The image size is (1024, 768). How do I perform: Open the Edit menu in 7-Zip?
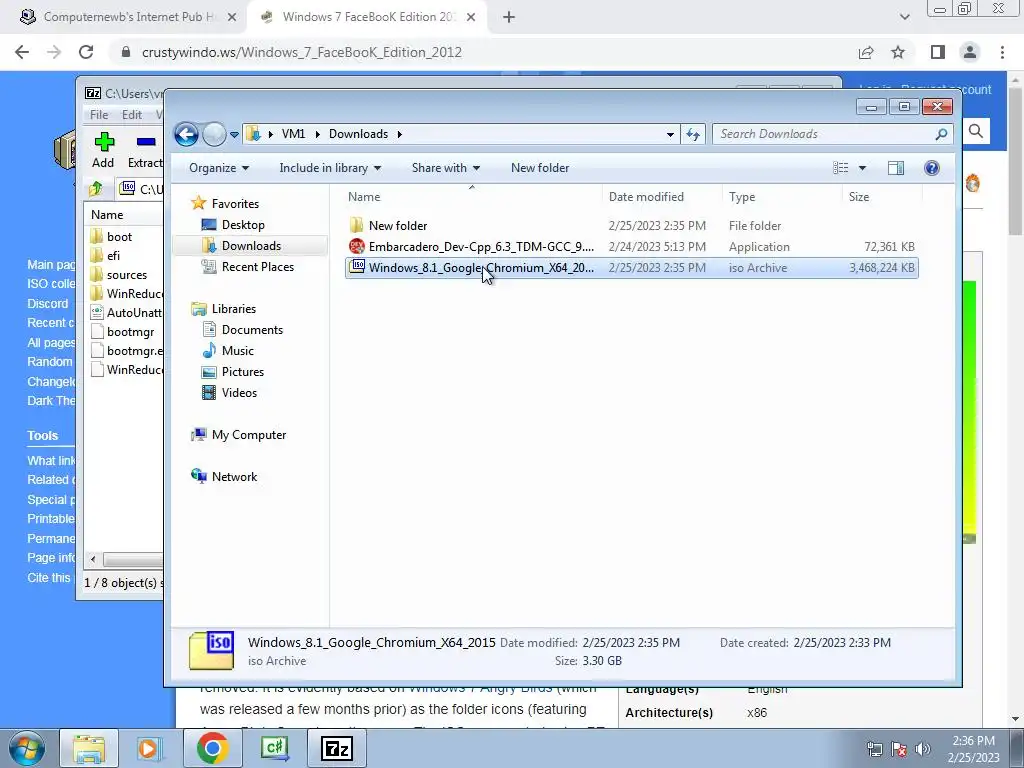coord(132,114)
